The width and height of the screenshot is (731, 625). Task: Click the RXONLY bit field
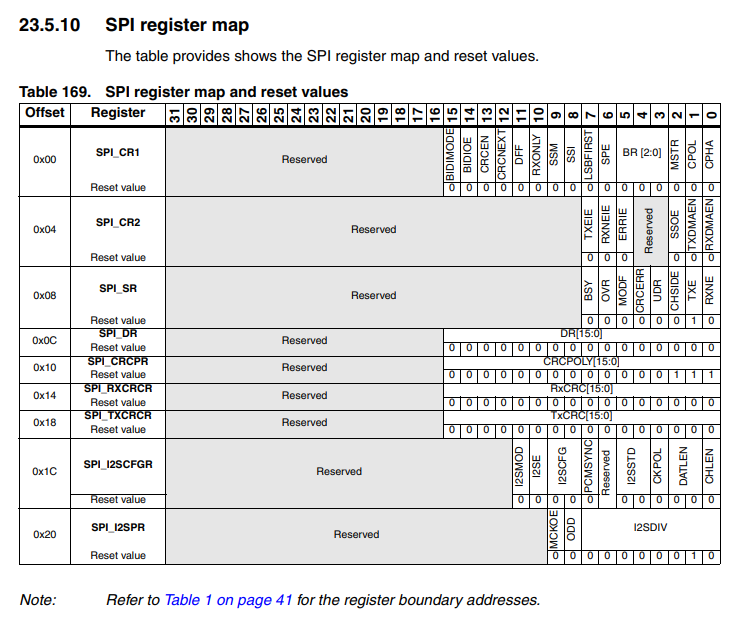(537, 155)
